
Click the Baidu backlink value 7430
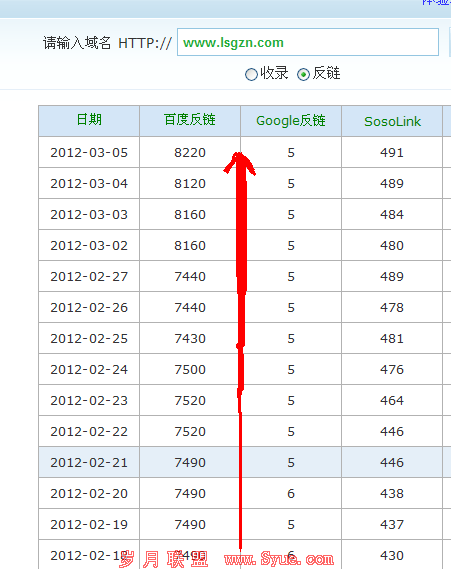(190, 339)
